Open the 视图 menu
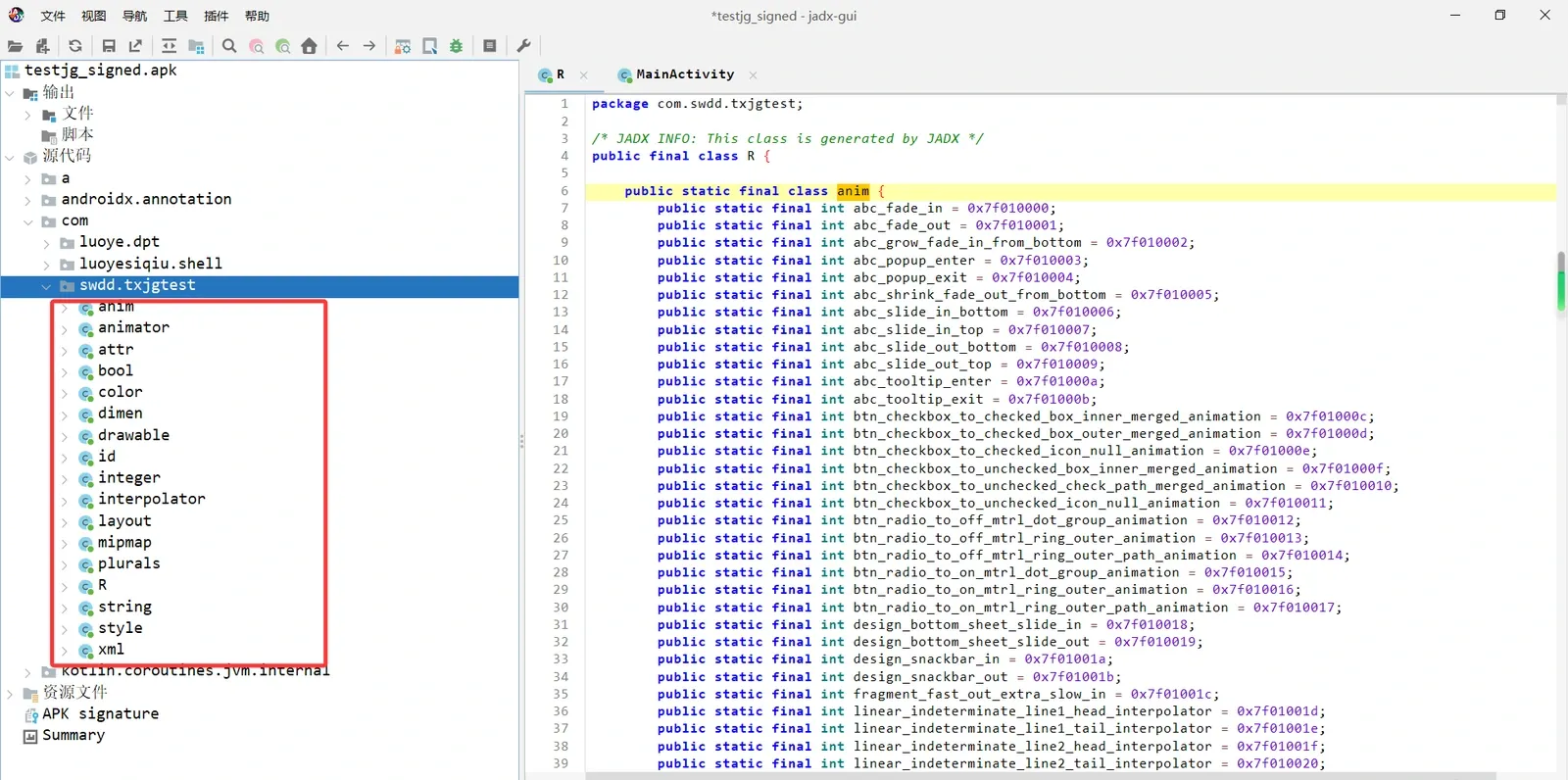This screenshot has width=1568, height=780. (x=94, y=16)
